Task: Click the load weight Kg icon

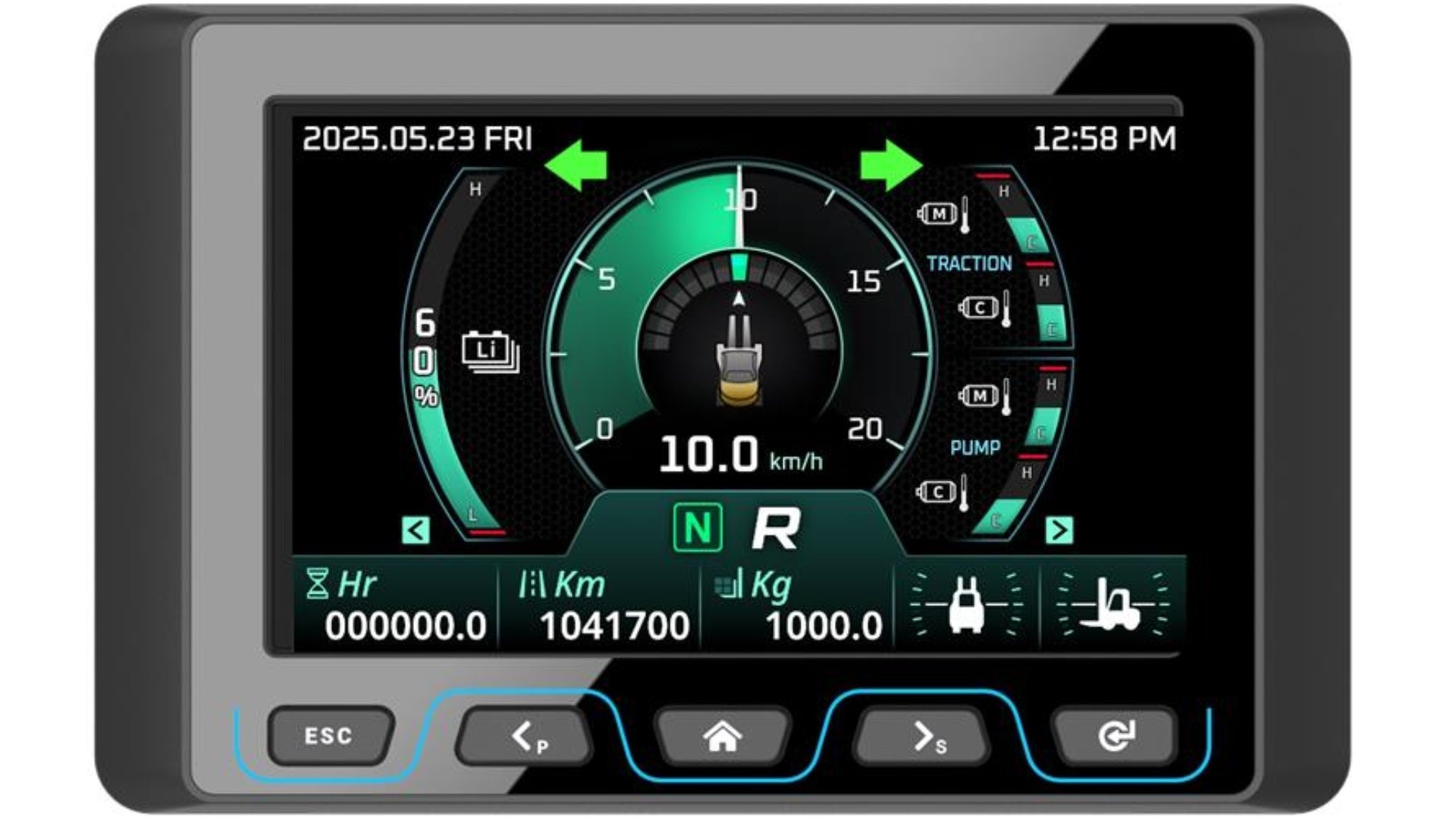Action: [728, 585]
